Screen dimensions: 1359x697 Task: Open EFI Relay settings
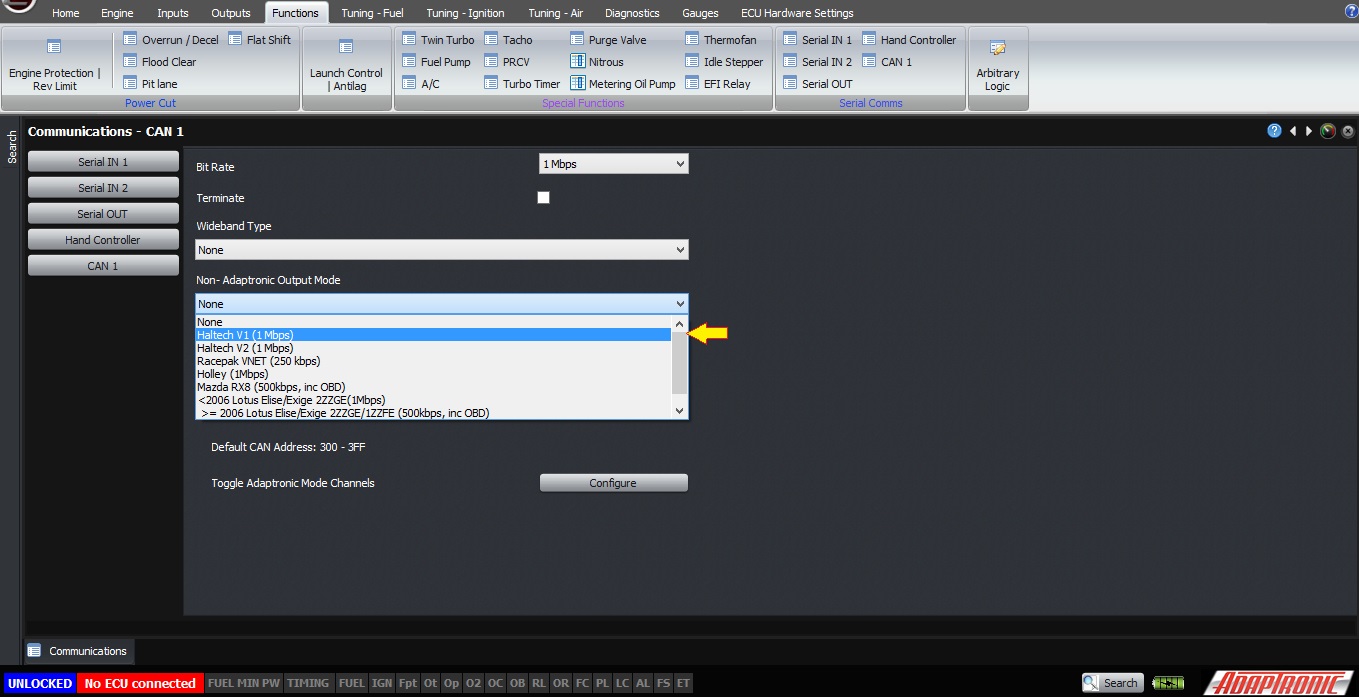coord(718,84)
